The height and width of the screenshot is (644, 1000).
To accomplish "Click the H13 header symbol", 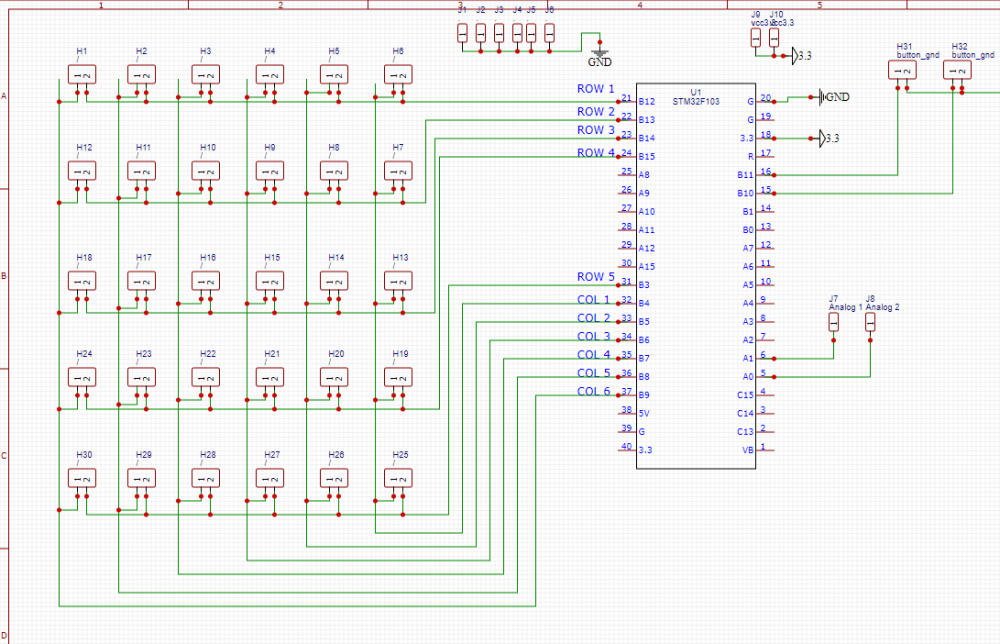I will click(398, 281).
